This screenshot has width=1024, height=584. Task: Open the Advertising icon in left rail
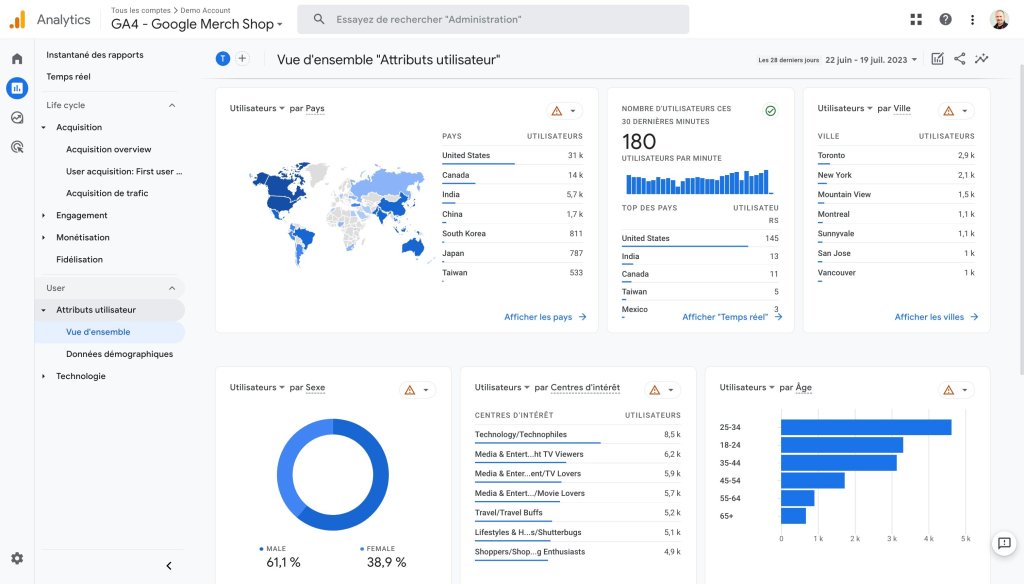17,147
